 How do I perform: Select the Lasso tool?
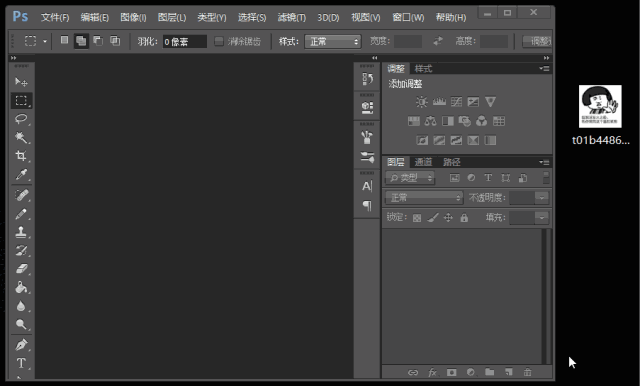click(x=21, y=119)
